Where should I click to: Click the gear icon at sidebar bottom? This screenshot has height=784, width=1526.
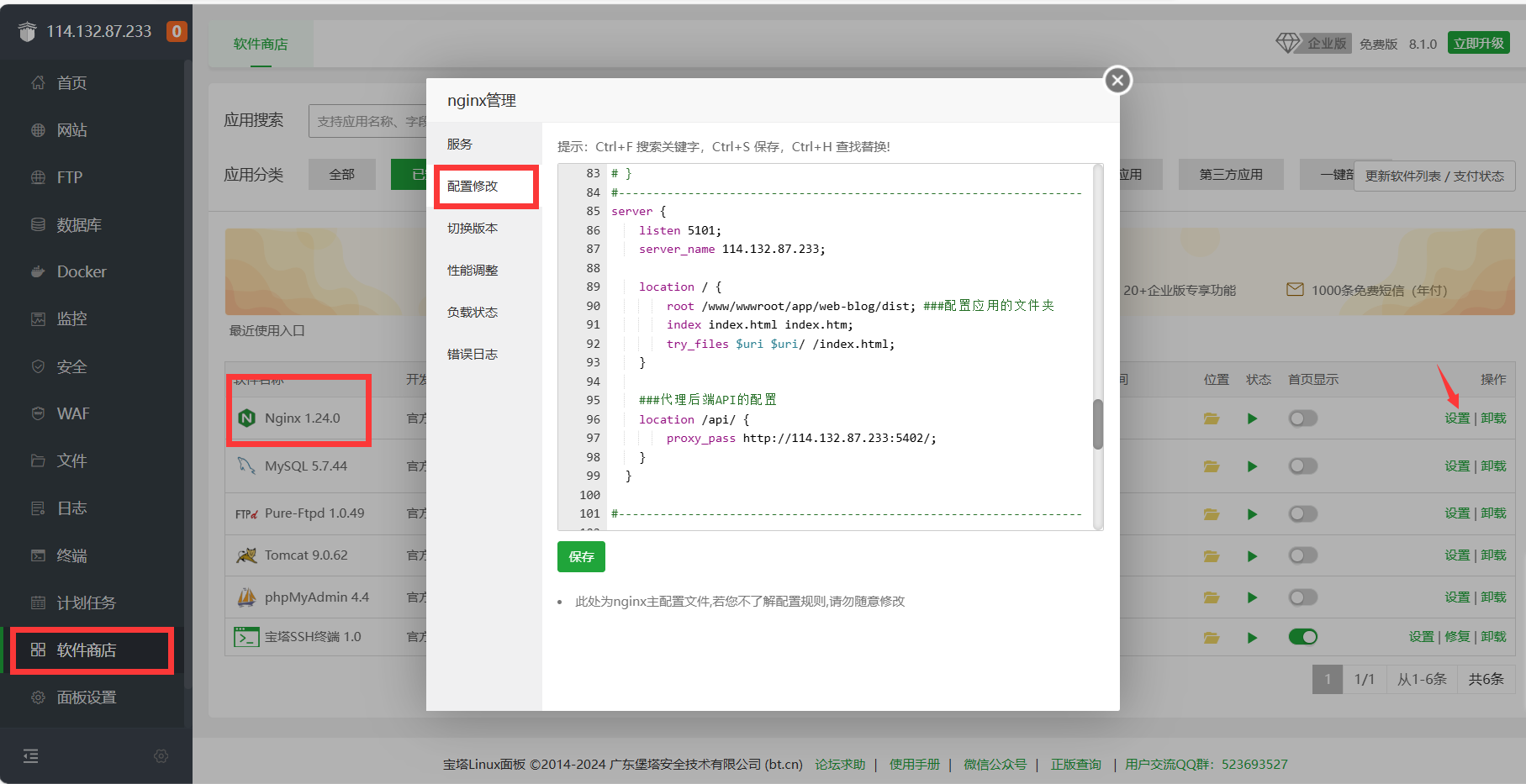point(161,756)
